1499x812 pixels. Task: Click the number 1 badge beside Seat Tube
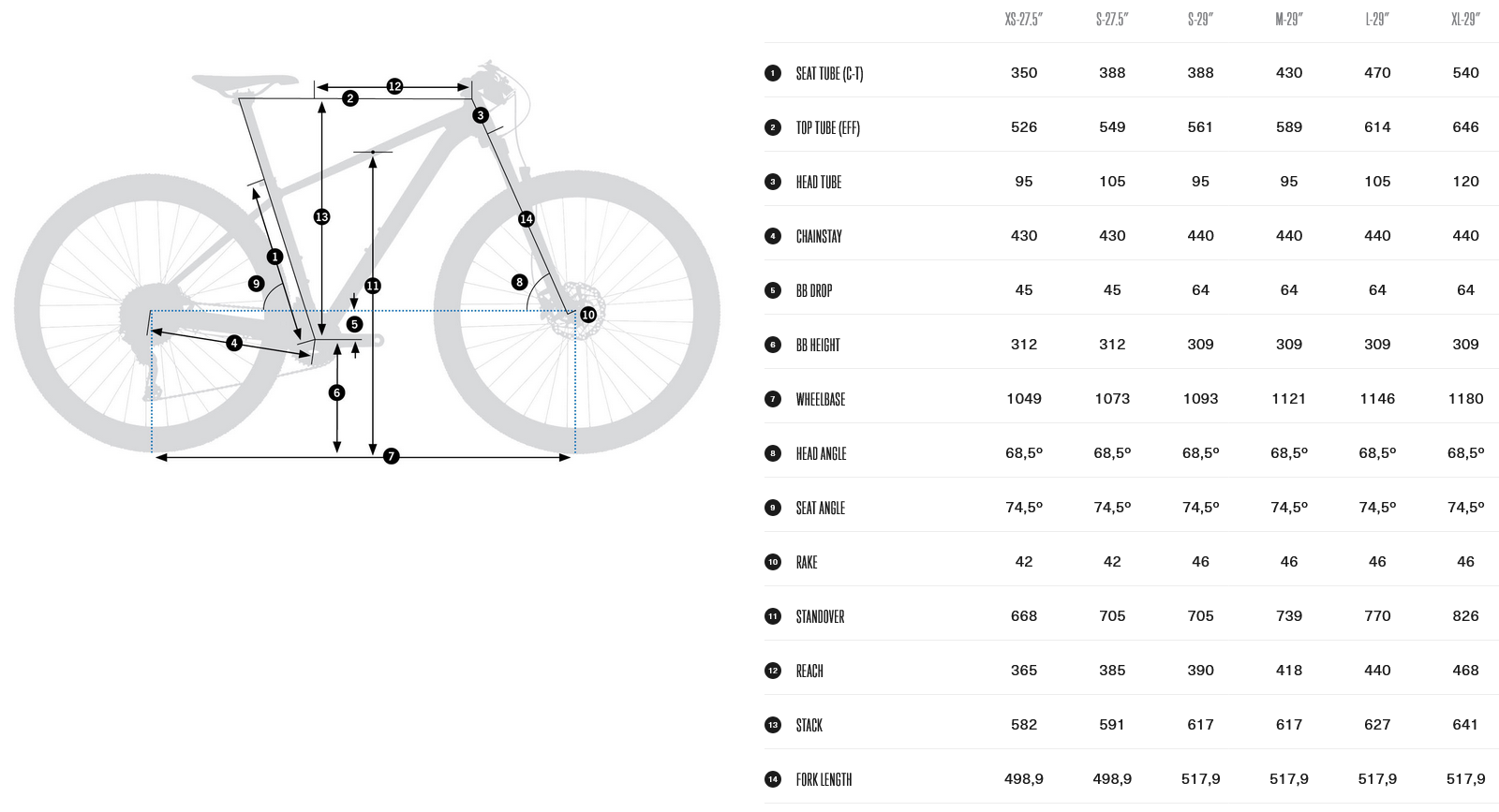click(x=773, y=73)
